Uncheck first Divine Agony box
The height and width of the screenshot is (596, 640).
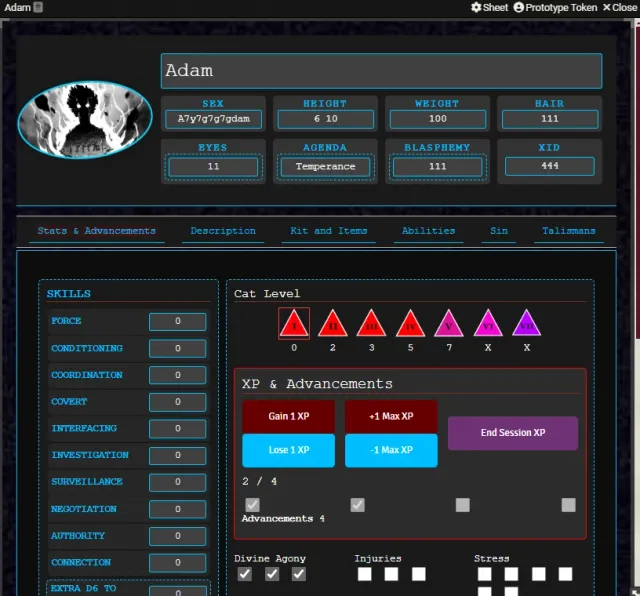(x=245, y=574)
